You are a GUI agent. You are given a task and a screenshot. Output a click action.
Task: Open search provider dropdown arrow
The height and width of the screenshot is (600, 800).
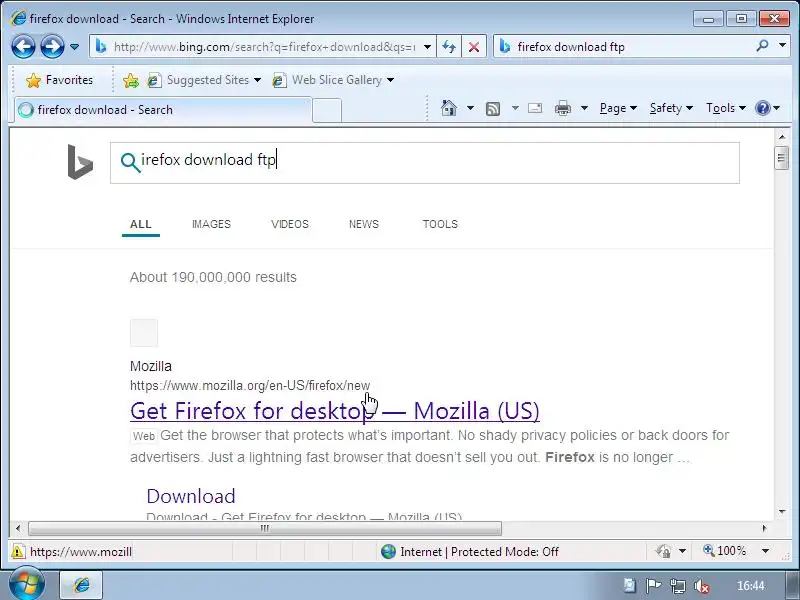click(782, 46)
